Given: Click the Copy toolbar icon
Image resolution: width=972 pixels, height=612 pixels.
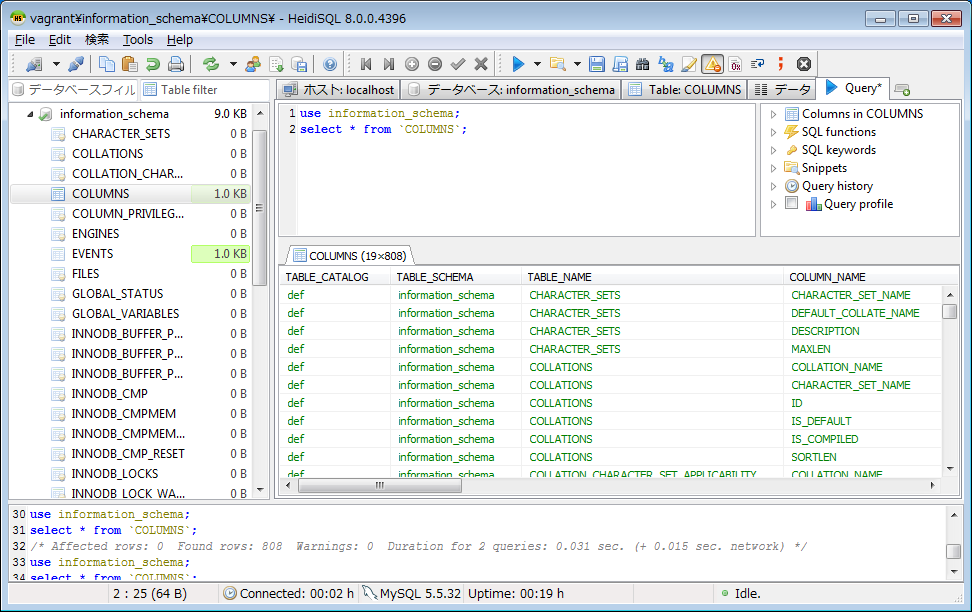Looking at the screenshot, I should [107, 64].
